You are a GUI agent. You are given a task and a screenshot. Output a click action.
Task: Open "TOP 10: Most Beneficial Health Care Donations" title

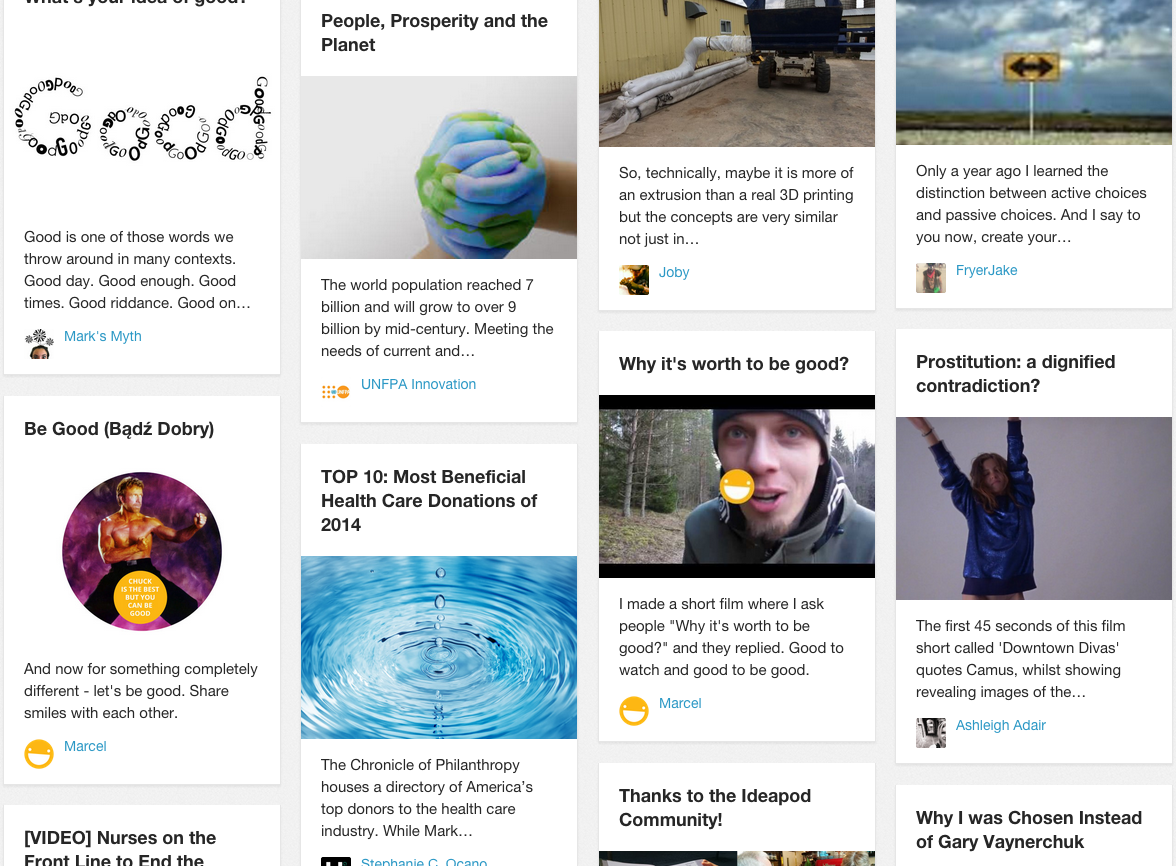coord(429,500)
